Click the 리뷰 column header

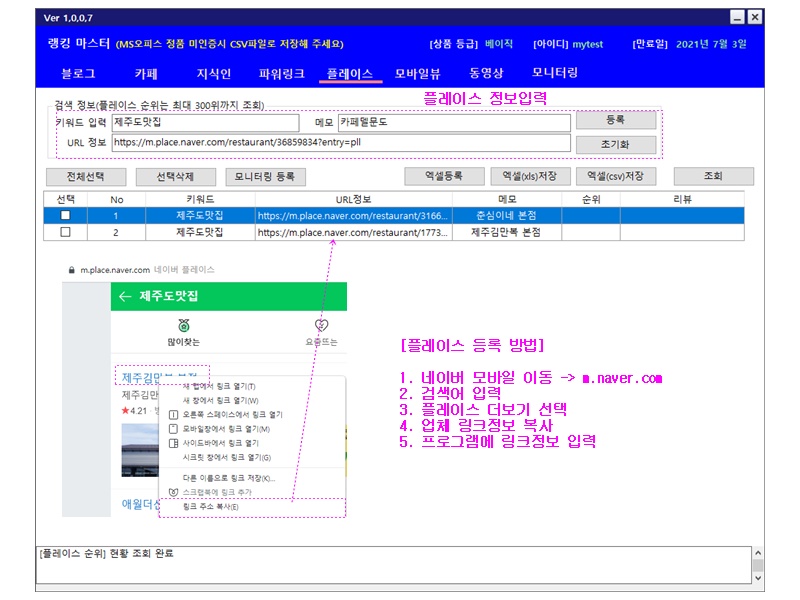coord(682,199)
